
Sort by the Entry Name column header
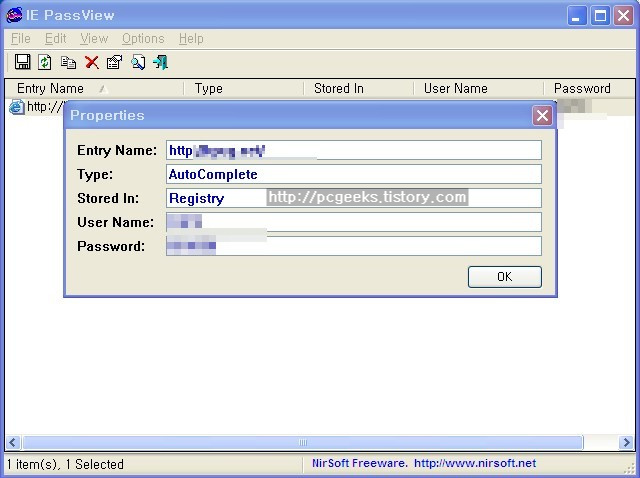tap(94, 89)
